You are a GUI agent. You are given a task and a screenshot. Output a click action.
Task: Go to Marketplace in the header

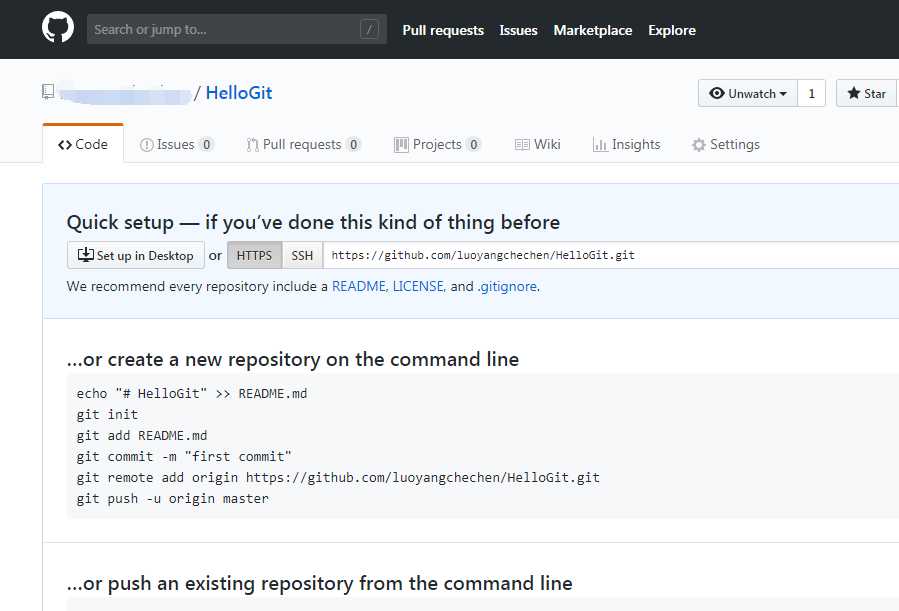coord(593,30)
